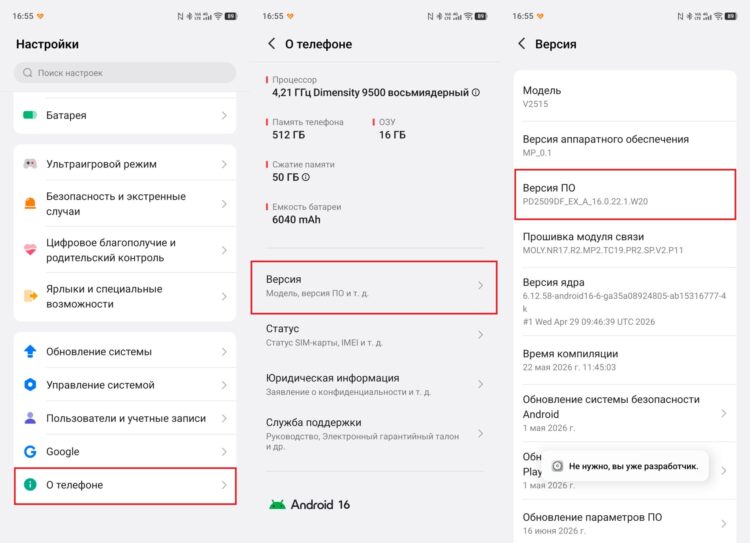Open the Обновление системы безопасности Android chevron
Viewport: 750px width, 543px height.
pos(723,413)
